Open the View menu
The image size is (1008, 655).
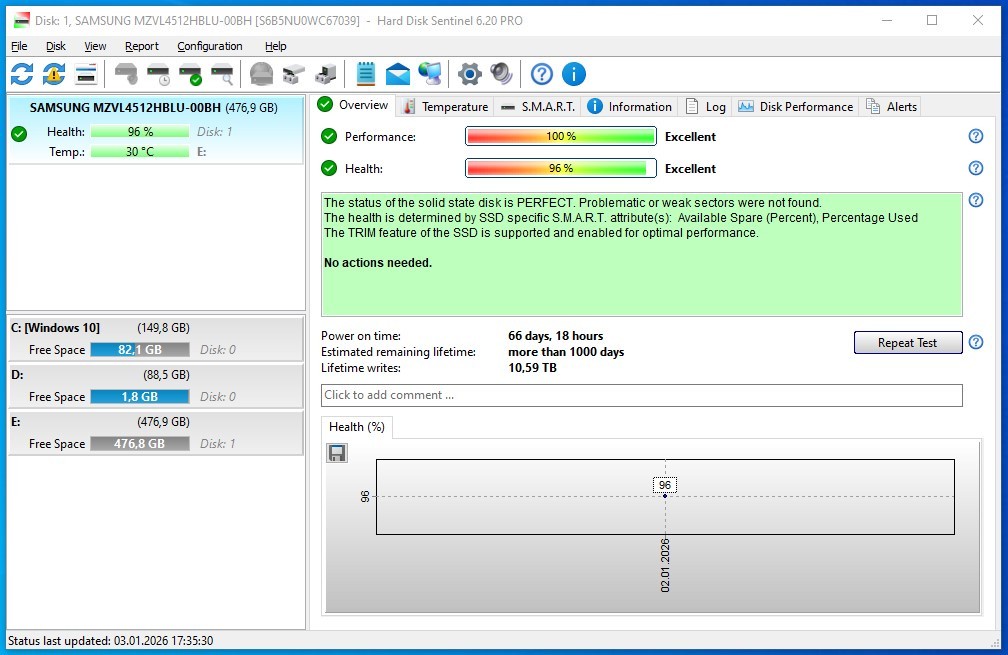click(x=95, y=46)
